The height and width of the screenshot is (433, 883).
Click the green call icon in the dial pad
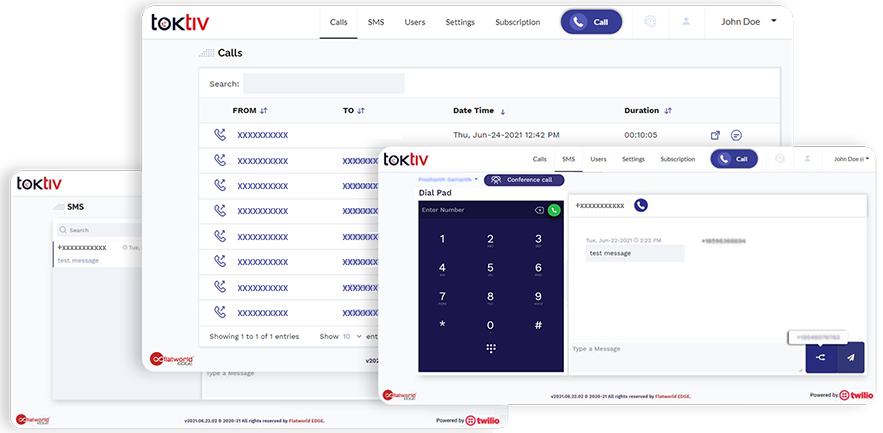click(554, 210)
